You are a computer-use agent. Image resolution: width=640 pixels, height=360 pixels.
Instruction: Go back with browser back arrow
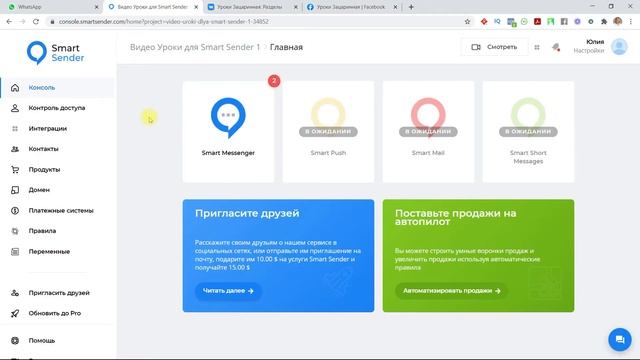[x=9, y=22]
